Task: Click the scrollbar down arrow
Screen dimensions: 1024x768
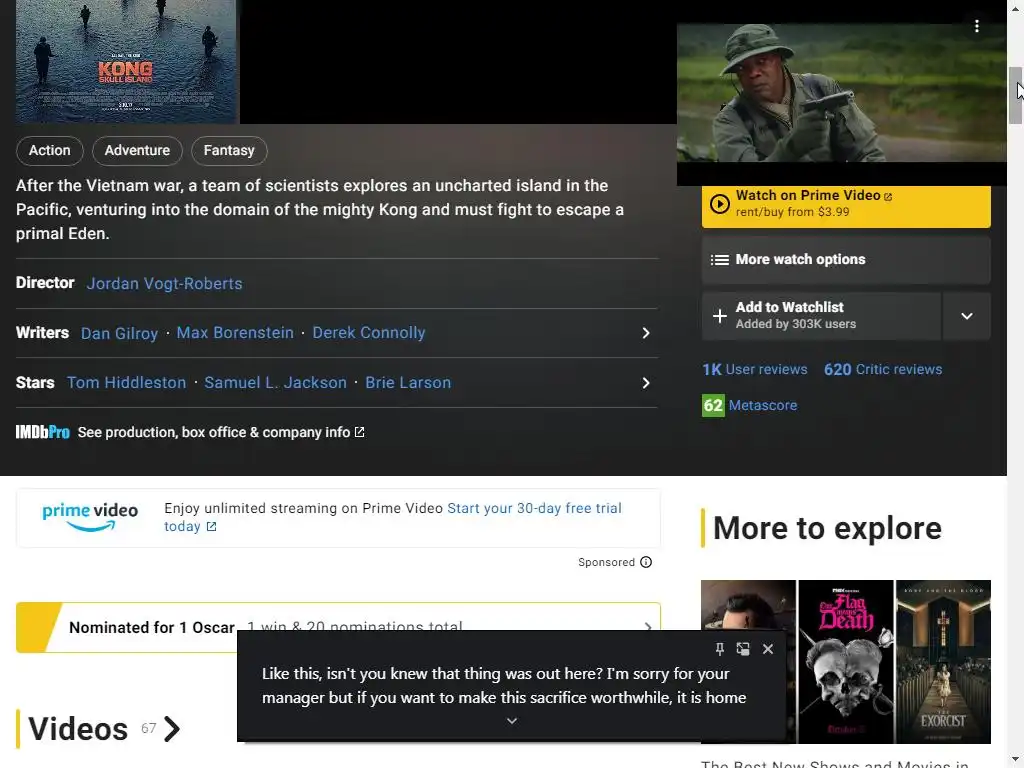Action: (x=1016, y=761)
